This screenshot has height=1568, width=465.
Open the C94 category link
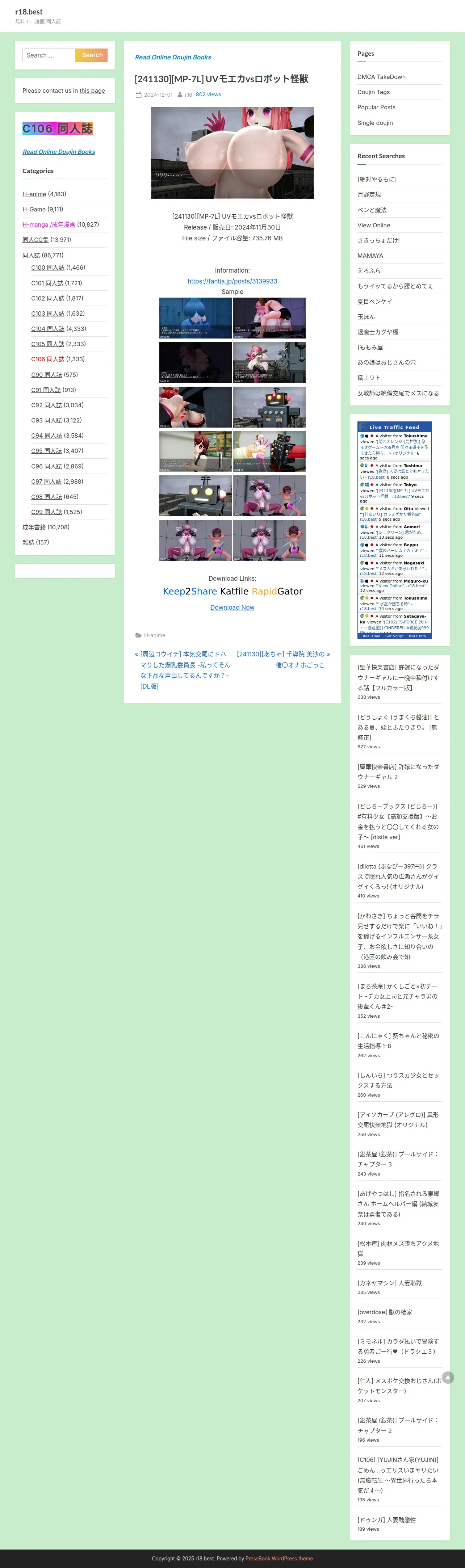[46, 436]
